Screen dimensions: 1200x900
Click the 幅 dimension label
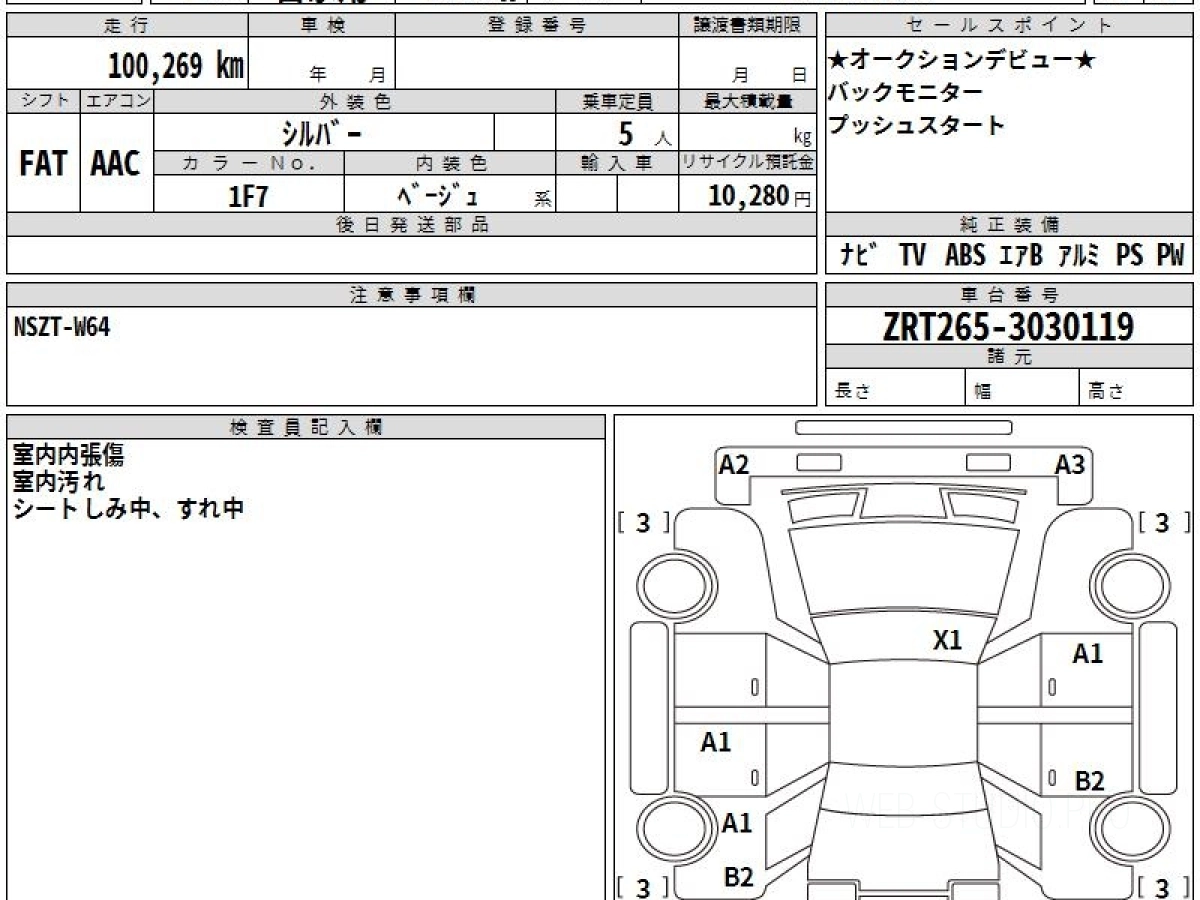tap(983, 392)
